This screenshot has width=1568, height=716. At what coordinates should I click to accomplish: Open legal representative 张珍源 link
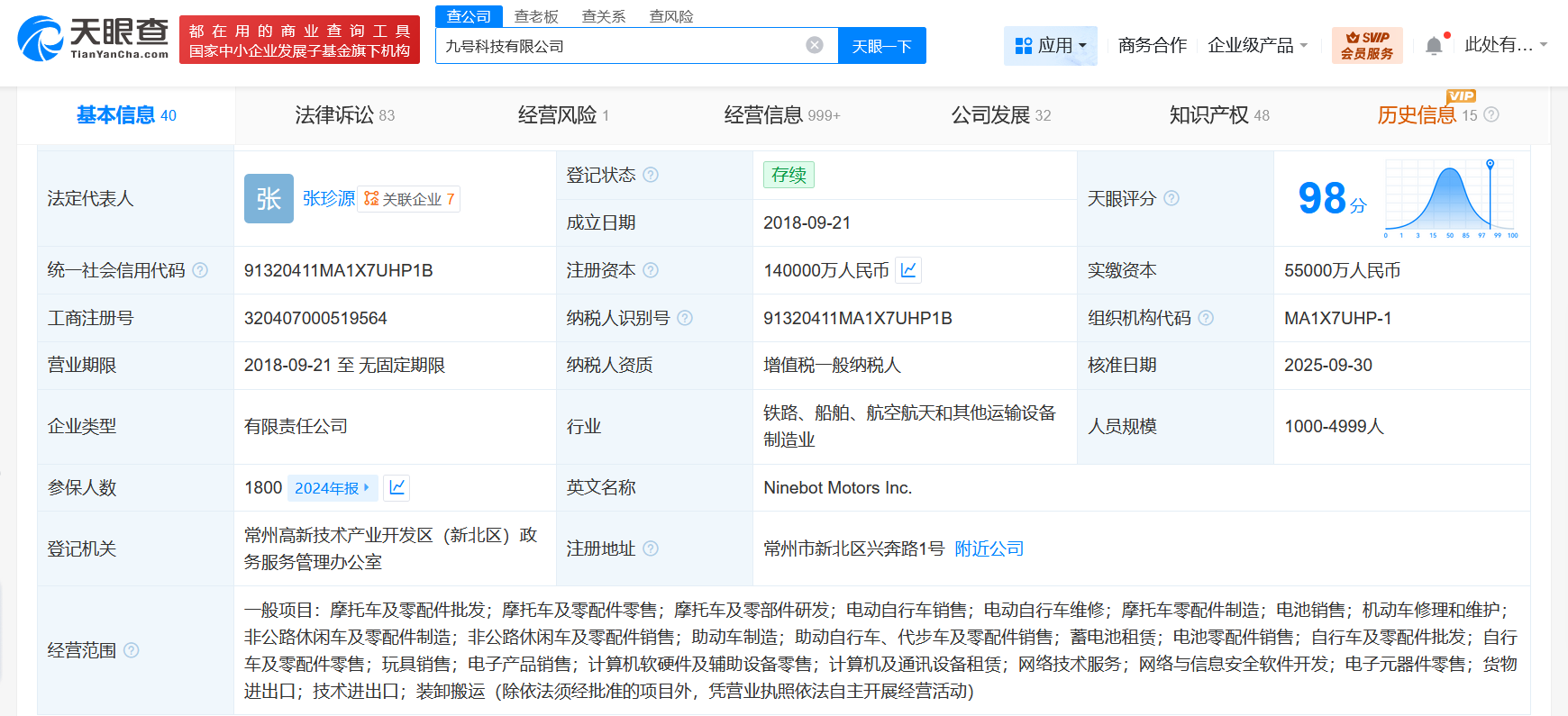[x=328, y=198]
